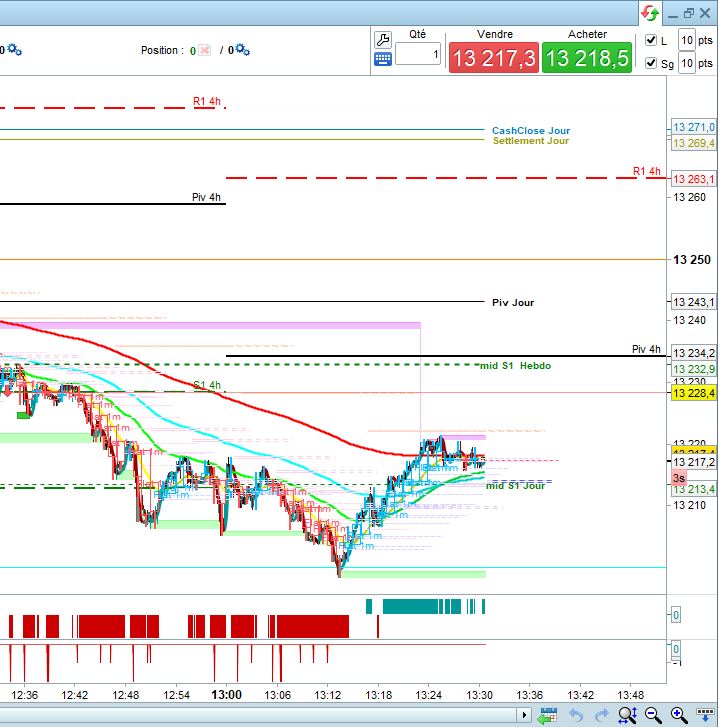Click the bold 13 250 axis value

point(692,260)
